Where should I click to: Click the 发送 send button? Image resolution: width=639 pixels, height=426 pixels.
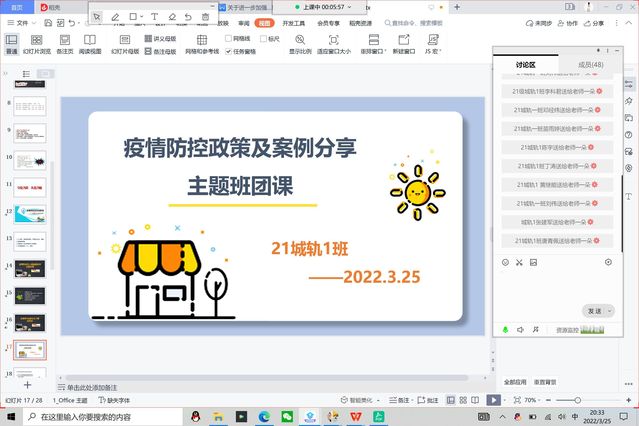pos(594,311)
